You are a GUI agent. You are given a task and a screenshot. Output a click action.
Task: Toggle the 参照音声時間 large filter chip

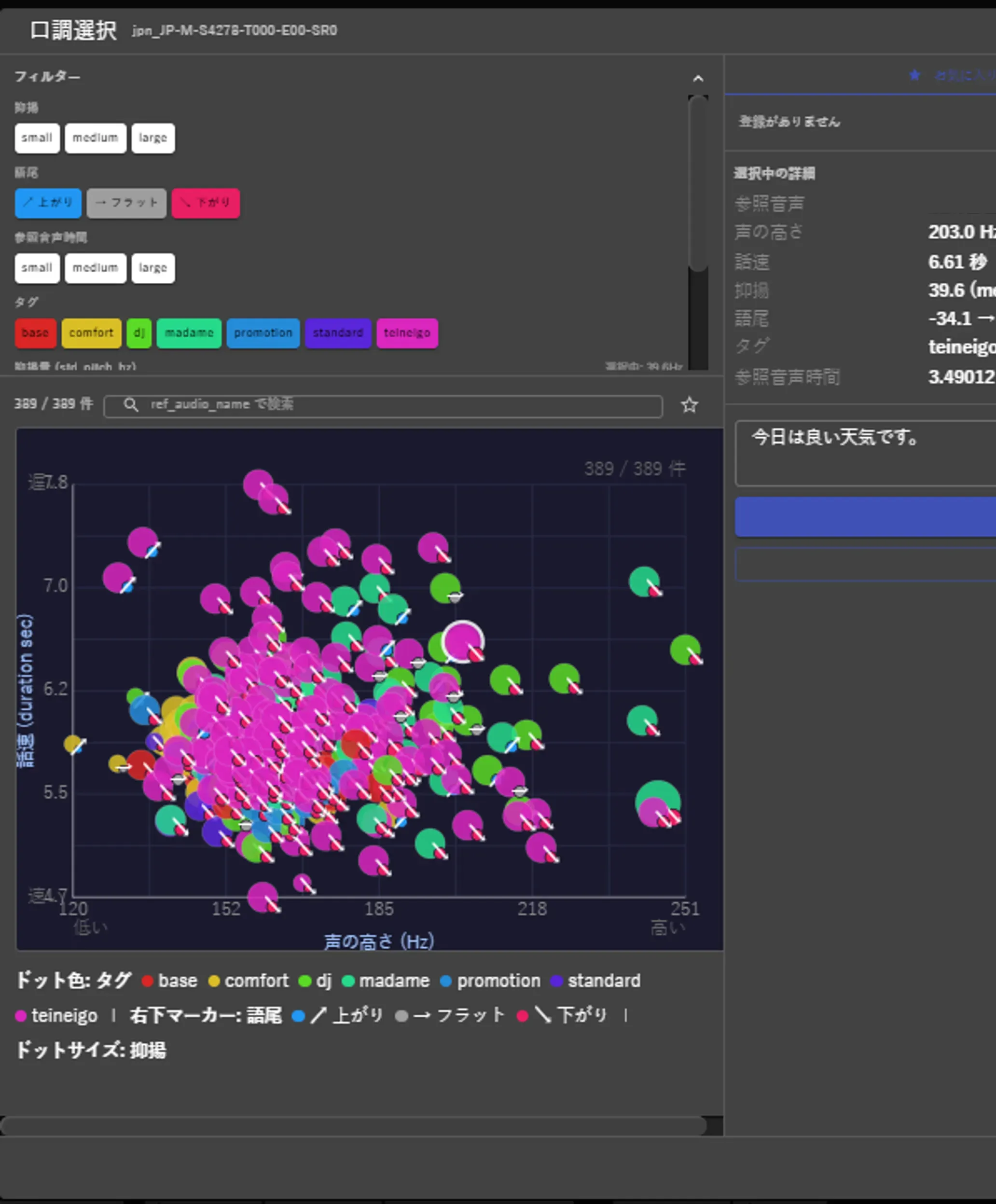[152, 268]
